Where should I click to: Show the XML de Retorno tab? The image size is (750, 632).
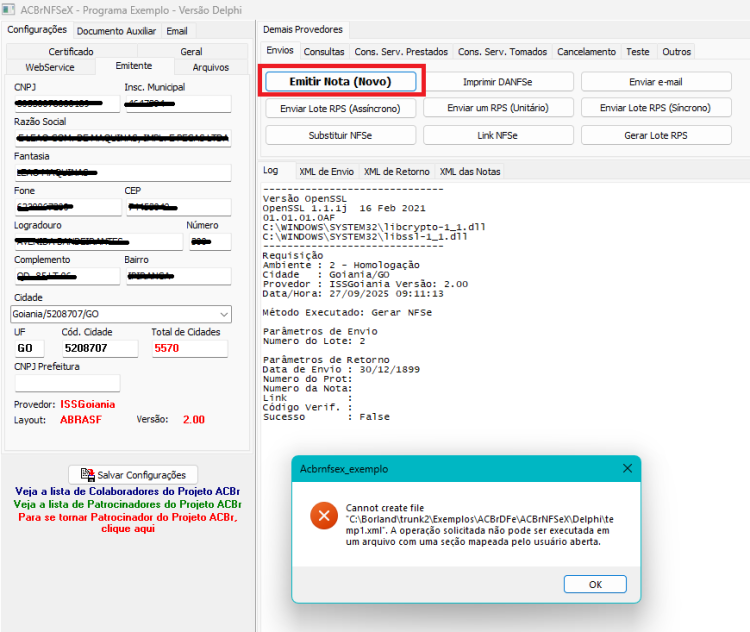[397, 172]
